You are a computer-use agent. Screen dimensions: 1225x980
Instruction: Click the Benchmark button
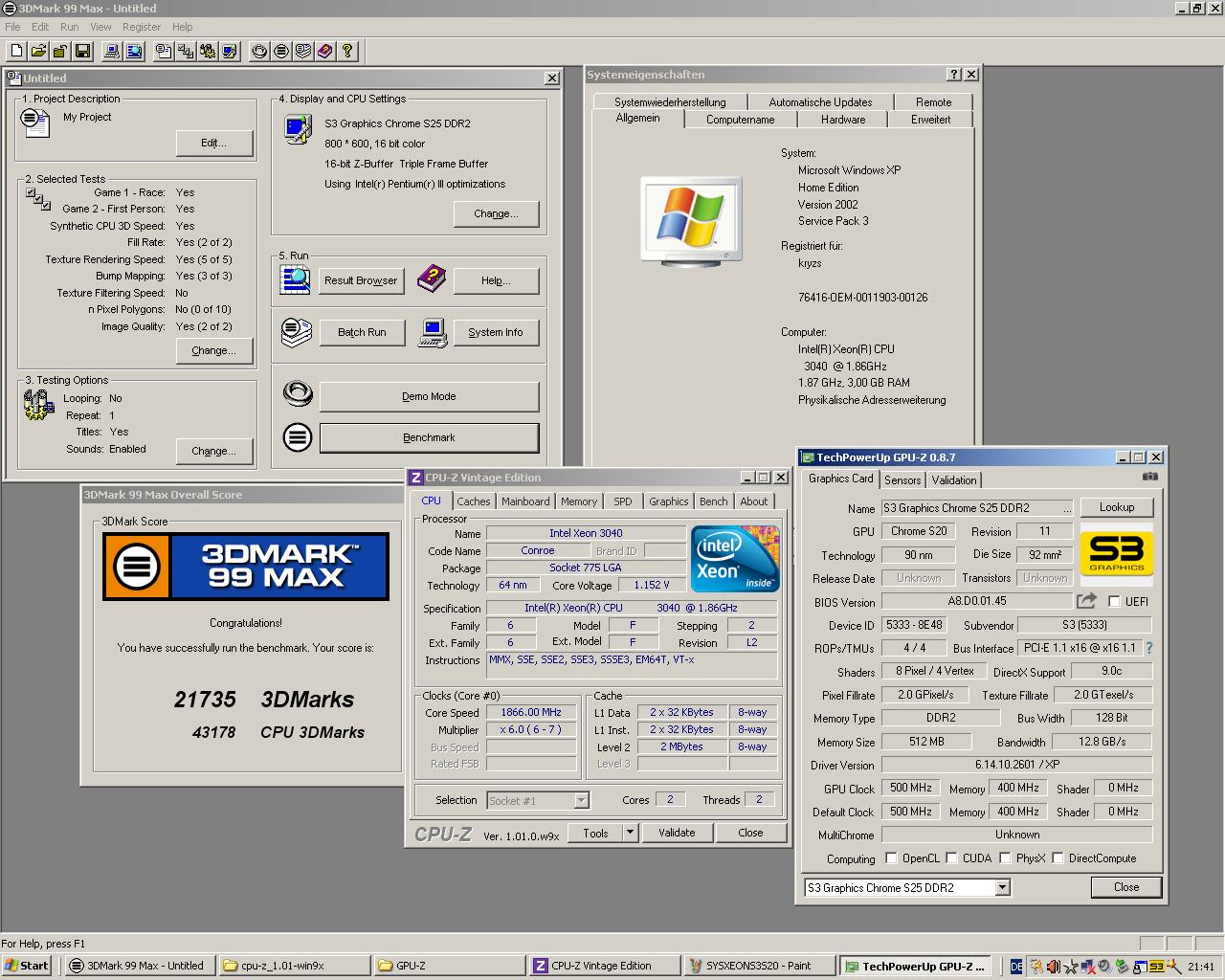tap(429, 438)
